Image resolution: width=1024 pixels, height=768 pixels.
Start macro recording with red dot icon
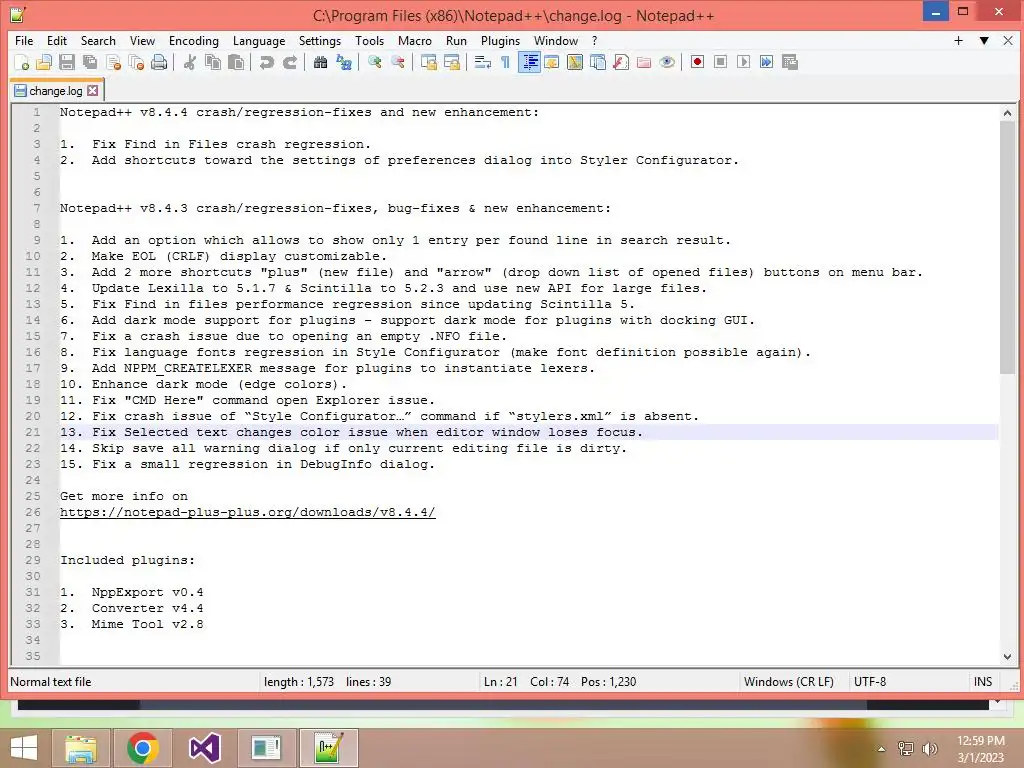coord(697,62)
